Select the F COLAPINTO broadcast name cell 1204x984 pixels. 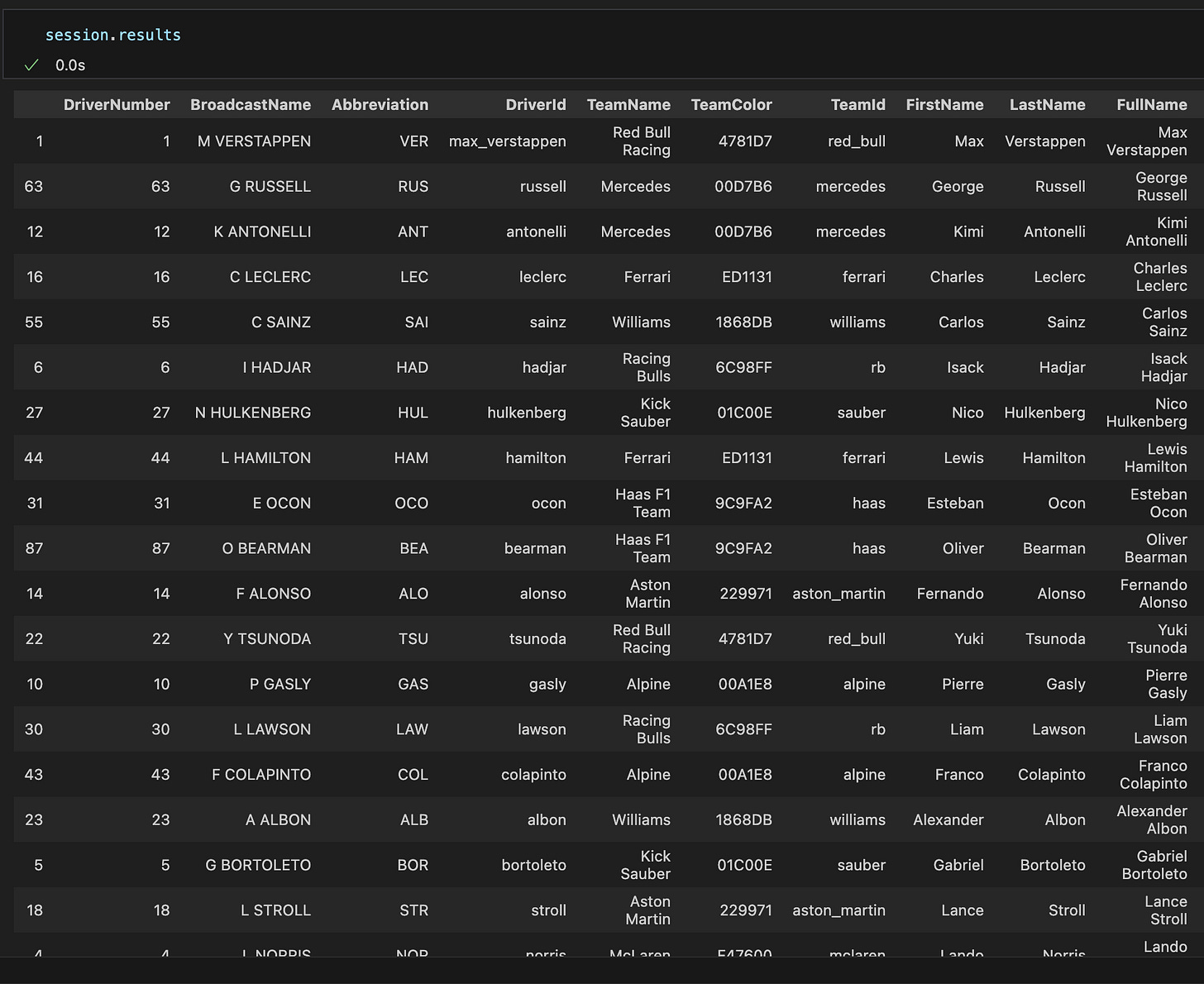point(261,775)
